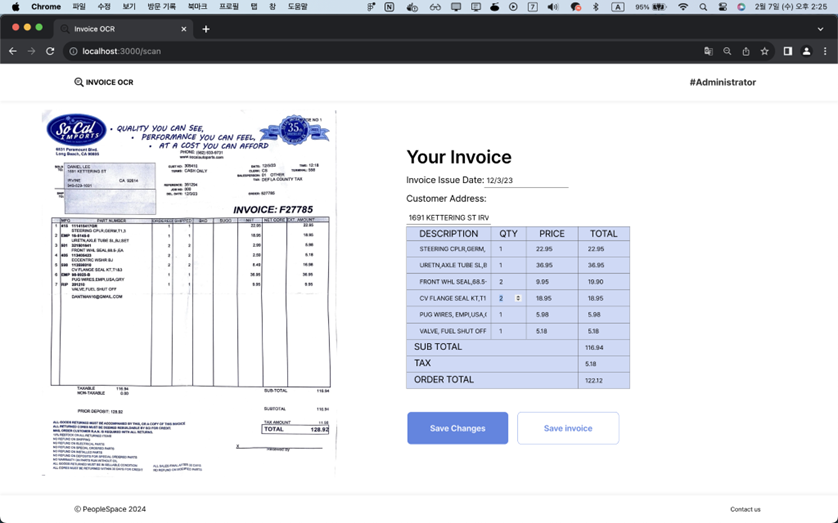
Task: Open the Chrome profile icon
Action: [806, 51]
